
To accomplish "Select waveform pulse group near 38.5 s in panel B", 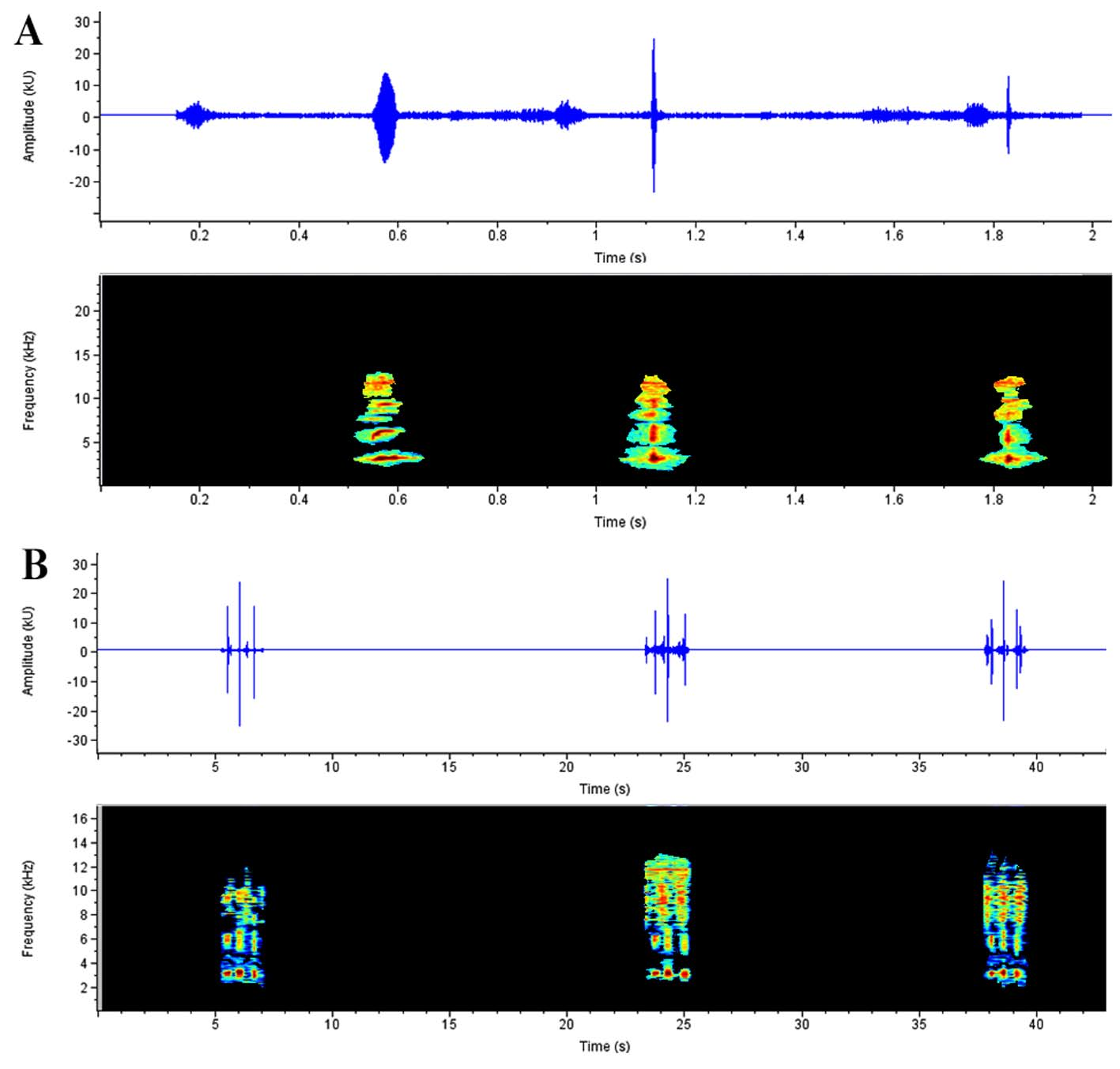I will click(x=1005, y=650).
